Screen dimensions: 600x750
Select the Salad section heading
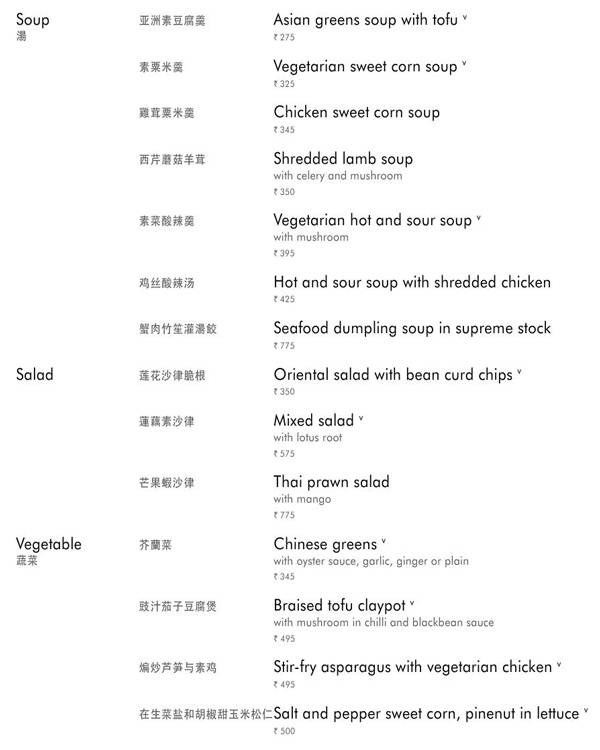click(35, 375)
